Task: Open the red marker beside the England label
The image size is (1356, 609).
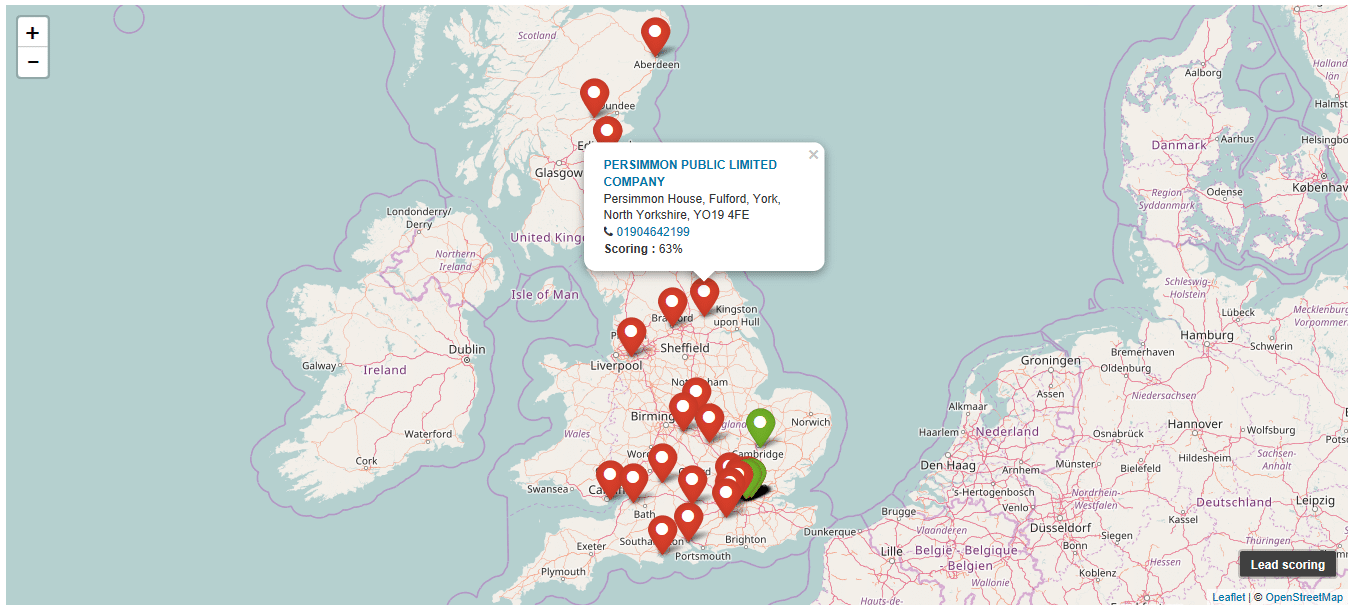Action: [709, 422]
